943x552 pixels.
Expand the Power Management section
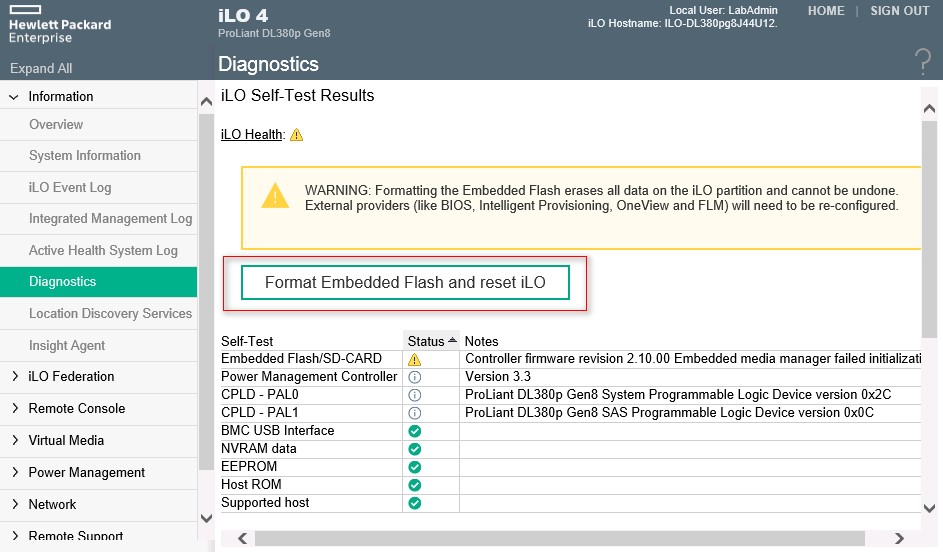(14, 473)
